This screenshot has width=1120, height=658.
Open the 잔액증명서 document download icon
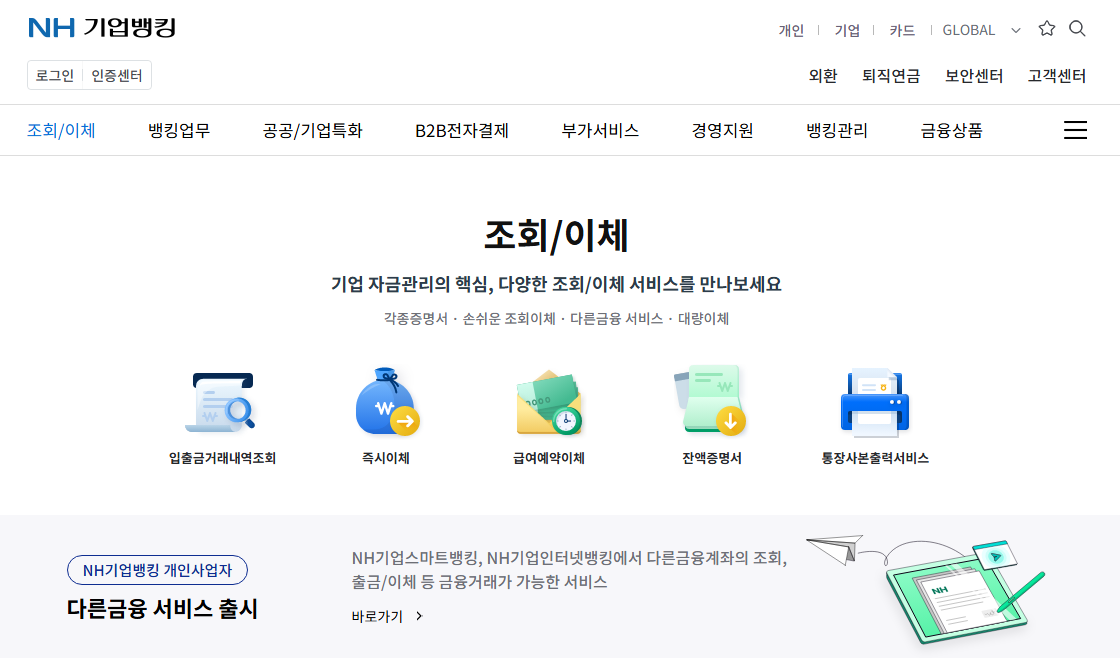[710, 400]
